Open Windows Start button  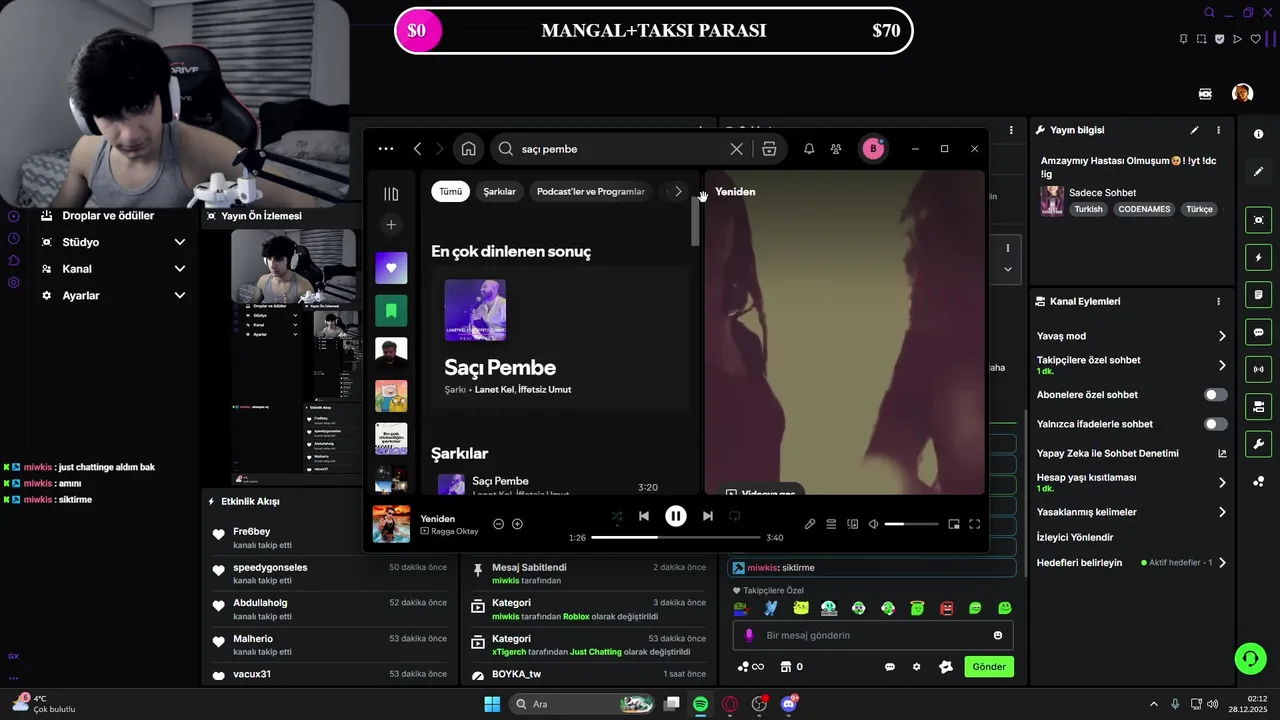(492, 704)
